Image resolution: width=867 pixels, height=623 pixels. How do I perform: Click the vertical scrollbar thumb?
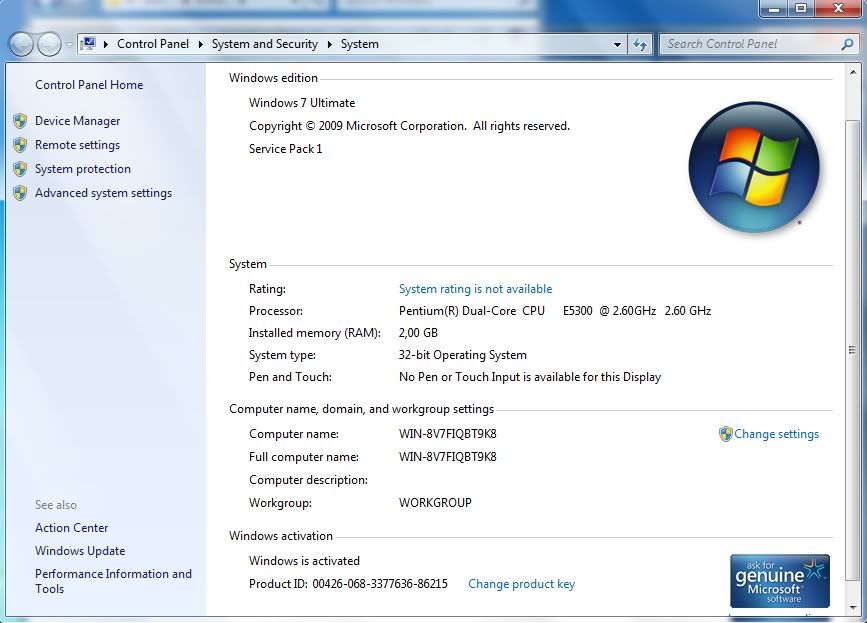click(x=852, y=349)
